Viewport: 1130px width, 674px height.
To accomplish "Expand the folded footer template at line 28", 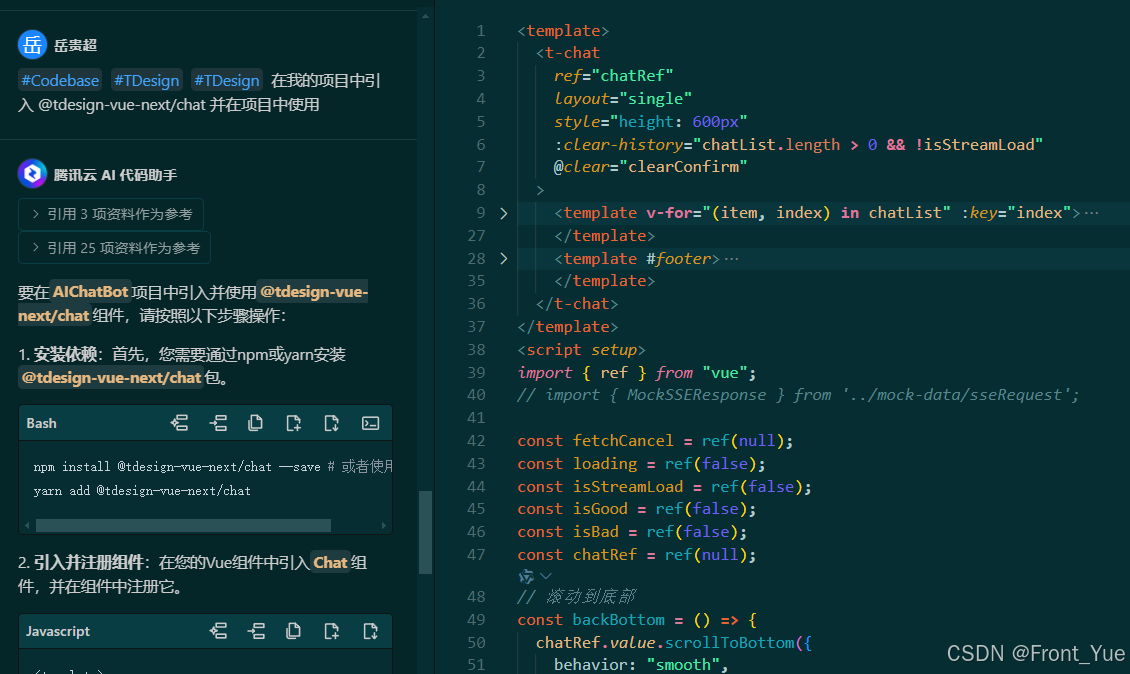I will [504, 259].
